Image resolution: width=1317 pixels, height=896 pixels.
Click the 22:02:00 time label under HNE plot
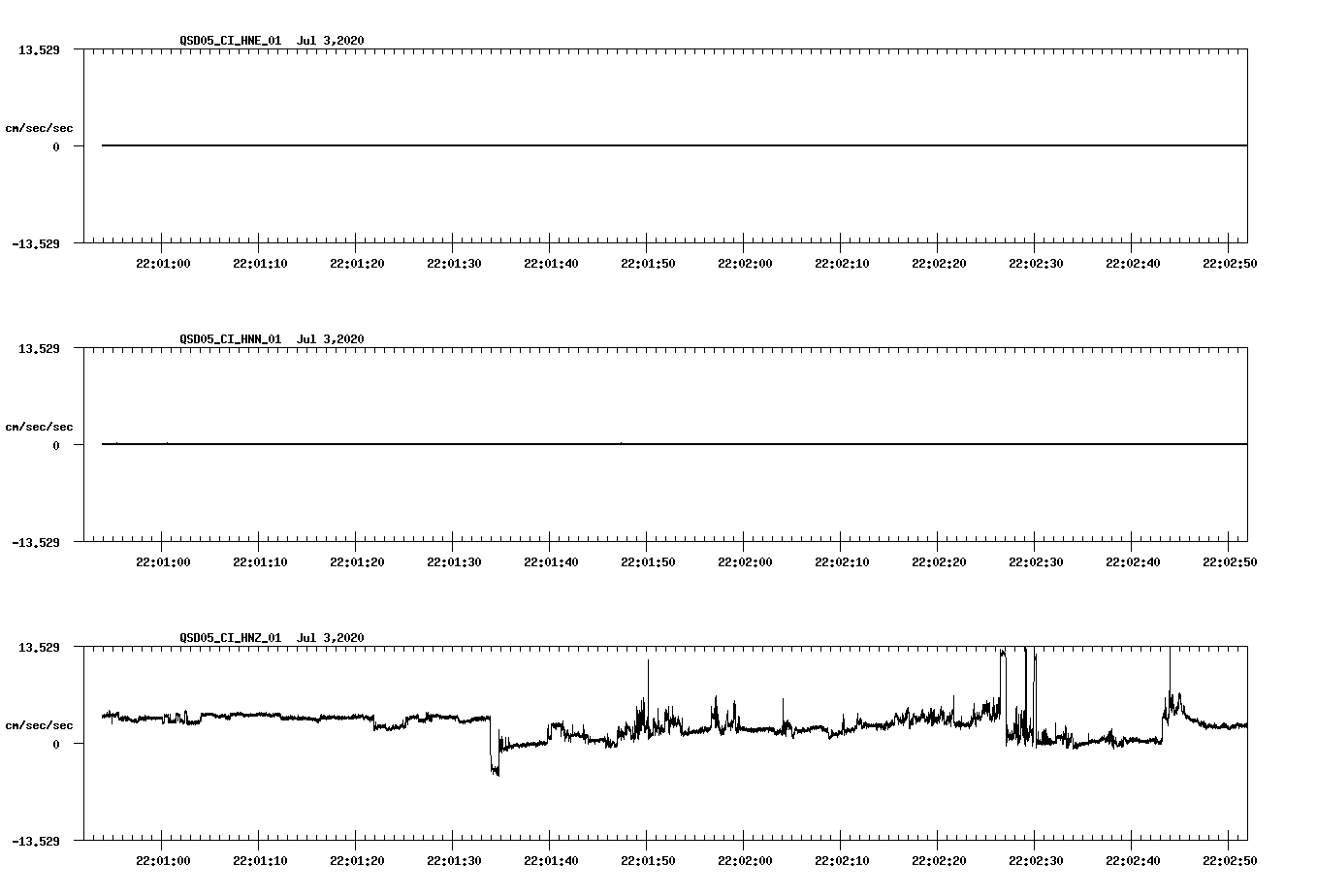point(745,264)
